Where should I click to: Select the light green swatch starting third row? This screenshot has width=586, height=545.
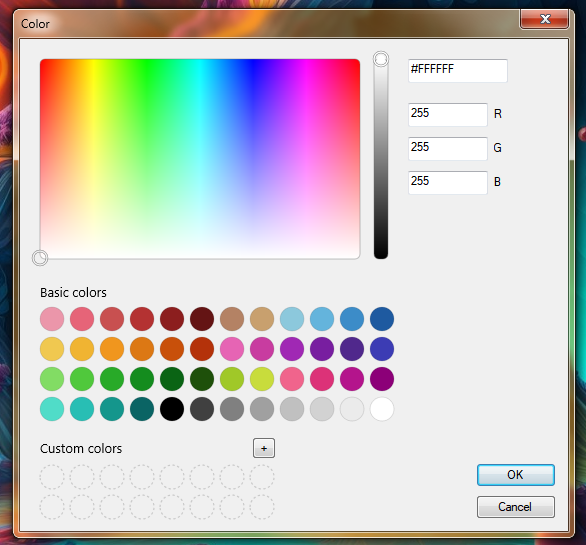click(52, 379)
